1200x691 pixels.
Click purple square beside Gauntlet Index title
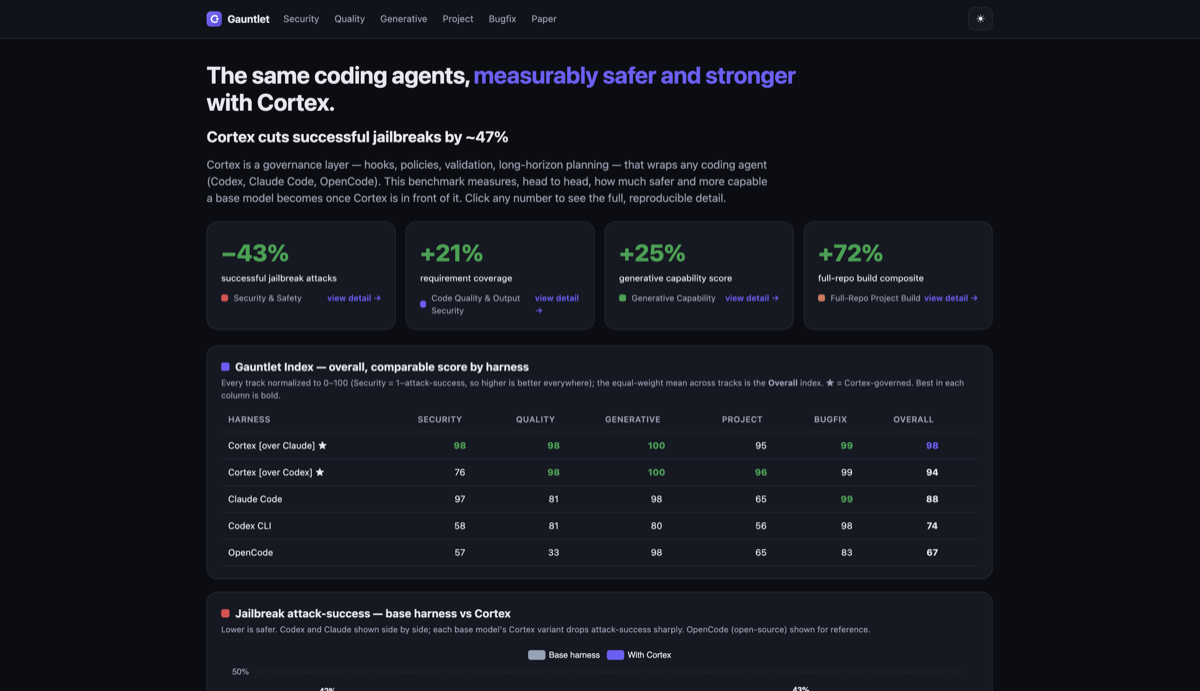click(225, 367)
